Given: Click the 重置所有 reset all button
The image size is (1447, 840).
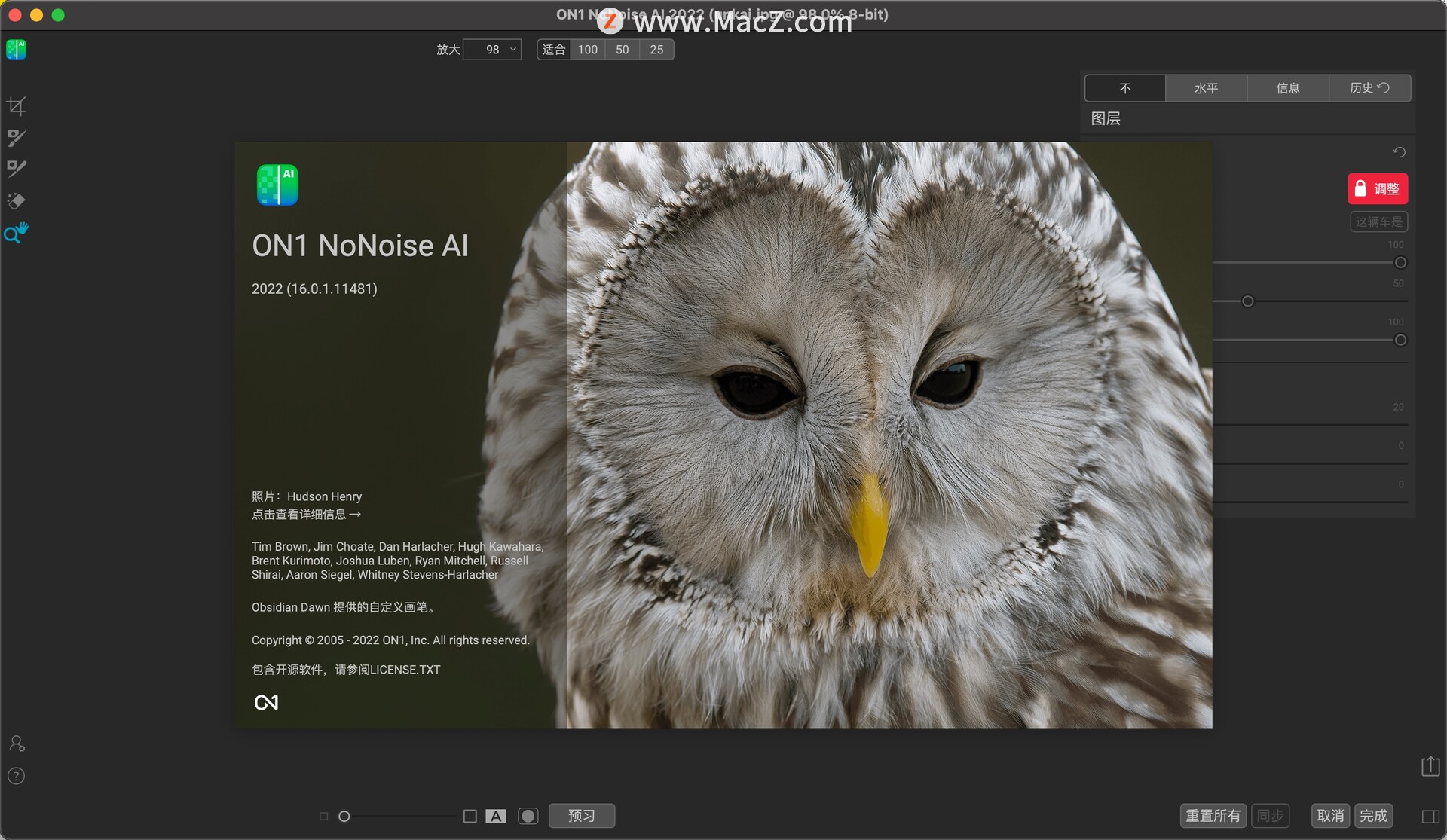Looking at the screenshot, I should point(1213,816).
